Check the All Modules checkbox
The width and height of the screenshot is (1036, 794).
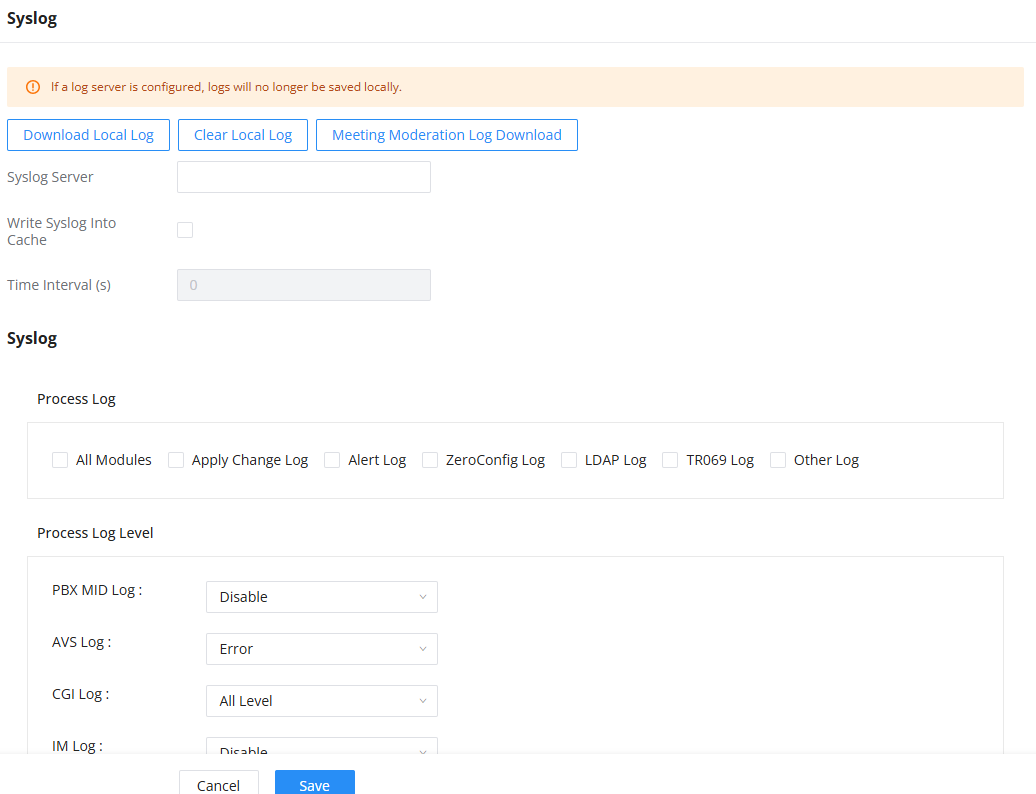[x=60, y=460]
